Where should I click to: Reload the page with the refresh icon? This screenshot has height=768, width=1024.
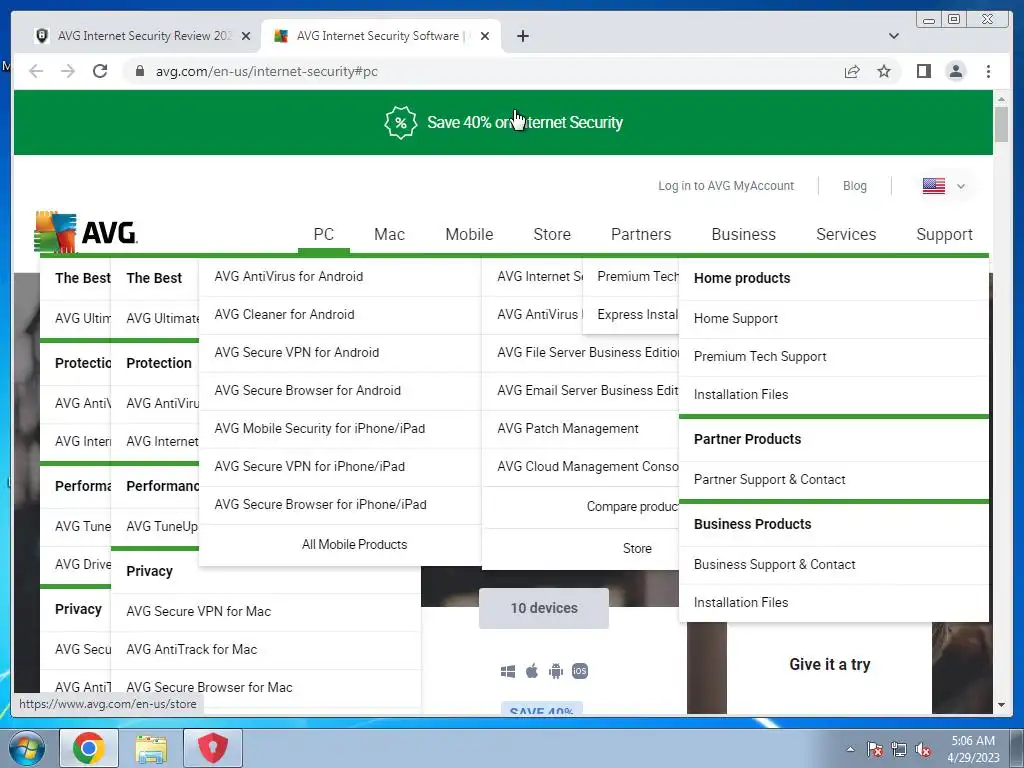pos(100,71)
